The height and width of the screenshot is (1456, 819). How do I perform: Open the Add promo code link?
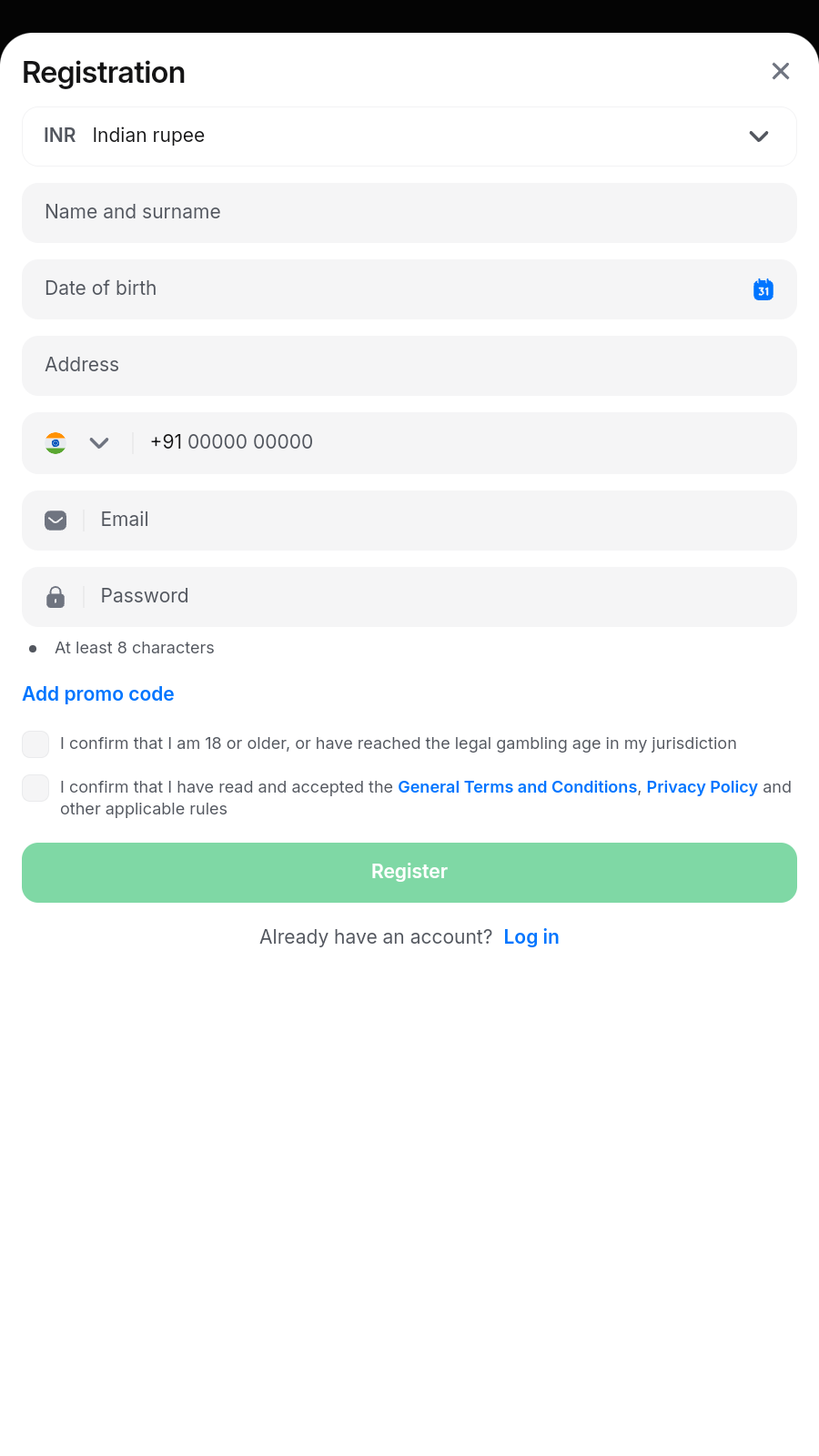click(x=98, y=694)
